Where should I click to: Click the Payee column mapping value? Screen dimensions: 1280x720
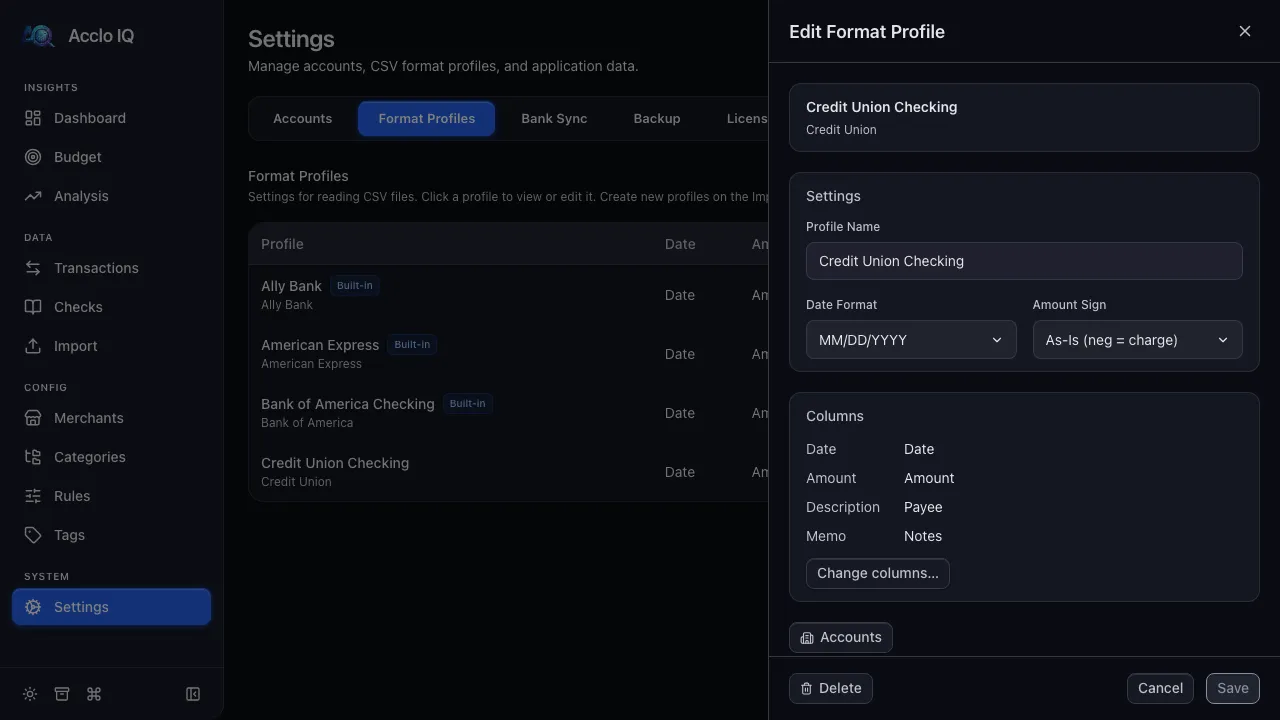tap(923, 507)
